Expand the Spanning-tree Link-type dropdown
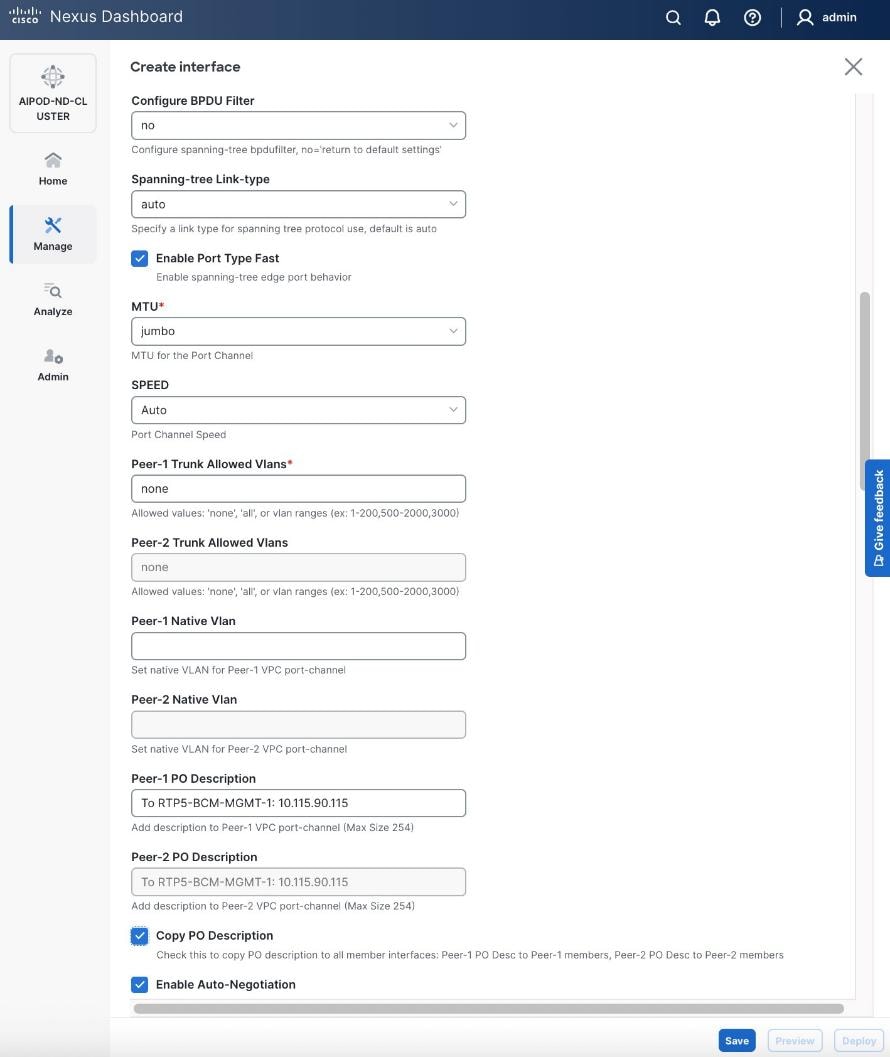This screenshot has height=1057, width=890. 298,204
